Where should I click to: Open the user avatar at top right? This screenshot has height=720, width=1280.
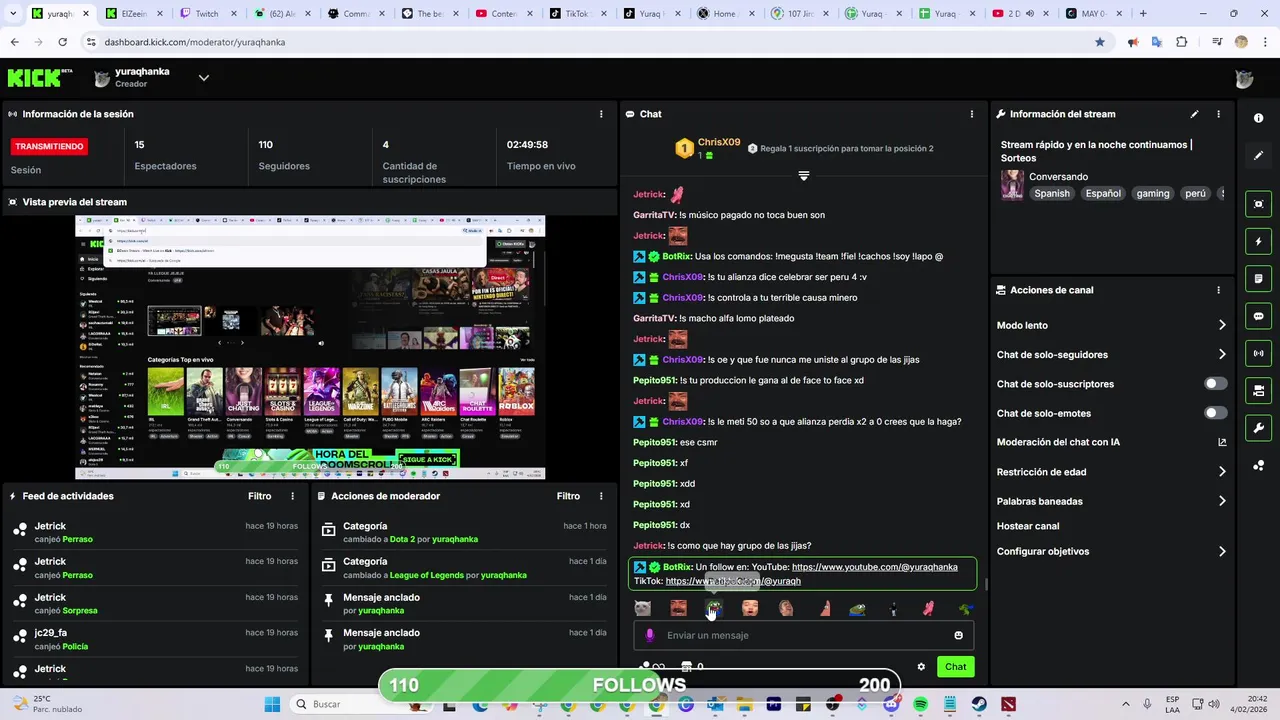1244,80
